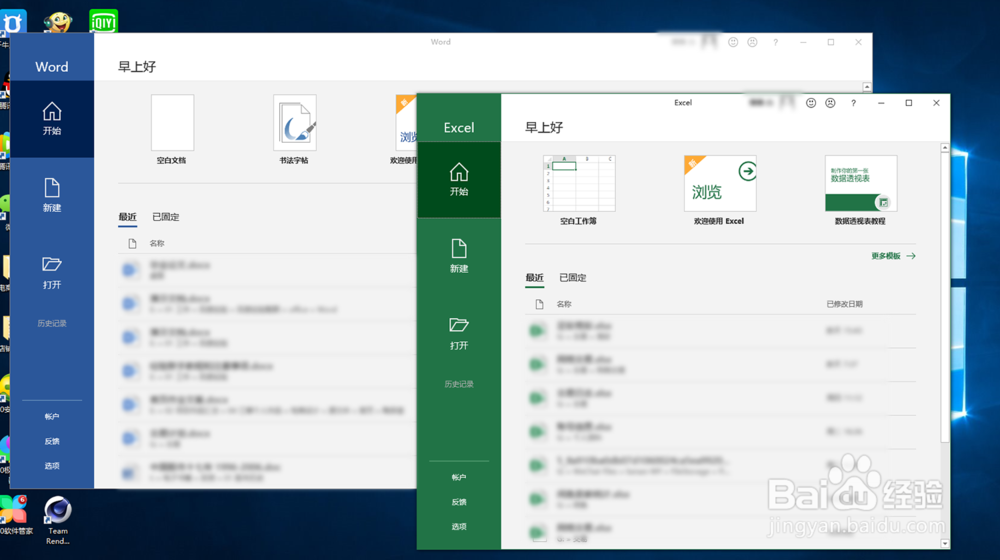1000x560 pixels.
Task: Open the software manager (软件管家) desktop icon
Action: (14, 515)
